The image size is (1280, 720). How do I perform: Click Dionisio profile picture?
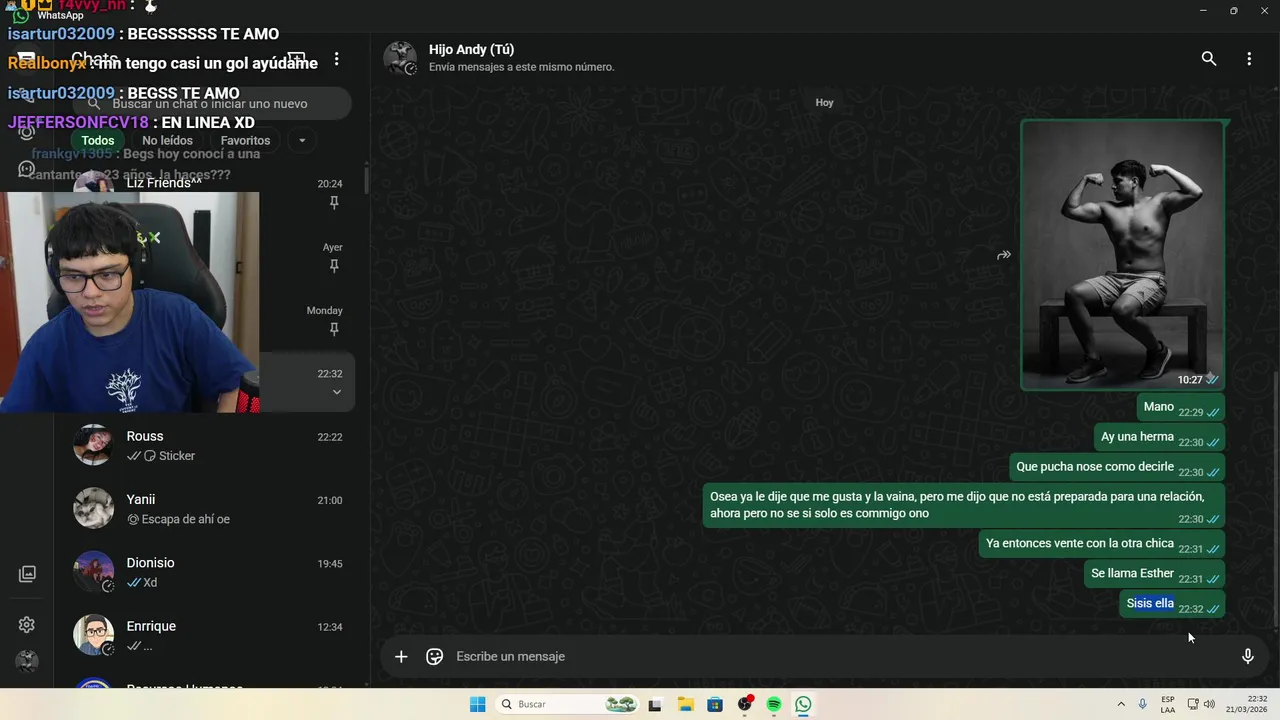point(93,571)
